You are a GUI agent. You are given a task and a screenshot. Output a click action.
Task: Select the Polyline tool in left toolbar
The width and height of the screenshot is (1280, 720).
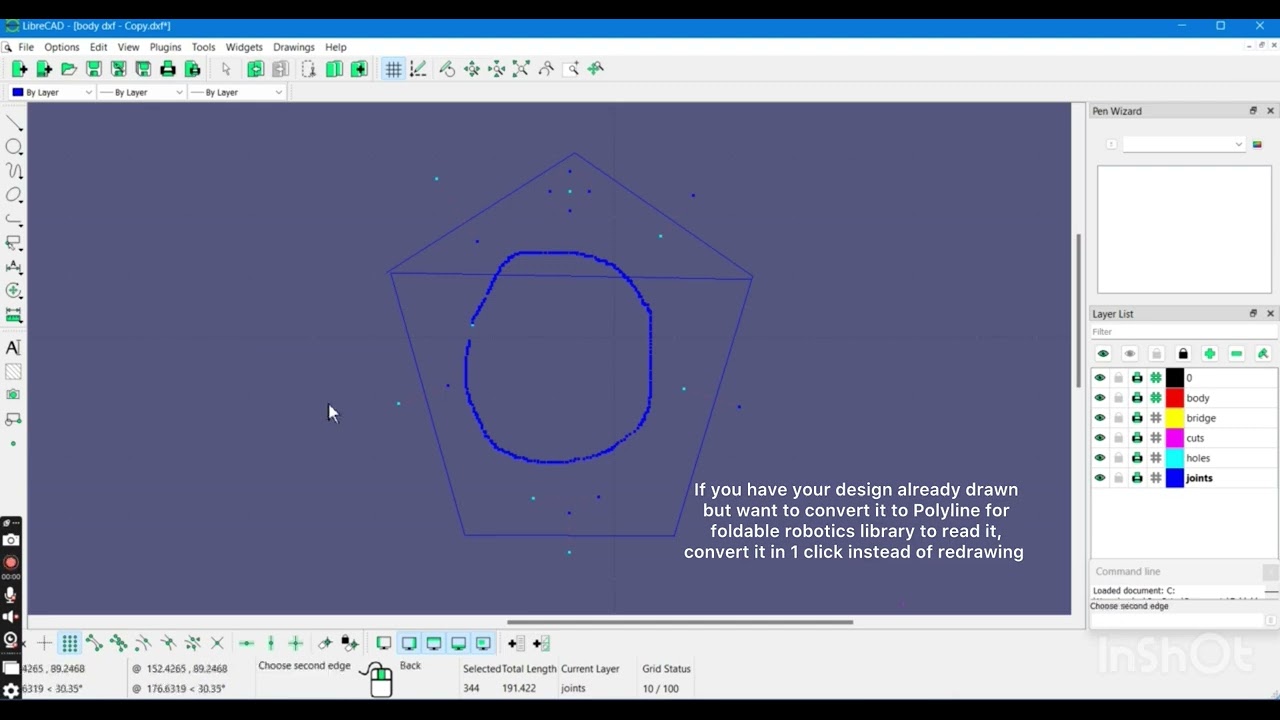click(x=14, y=219)
